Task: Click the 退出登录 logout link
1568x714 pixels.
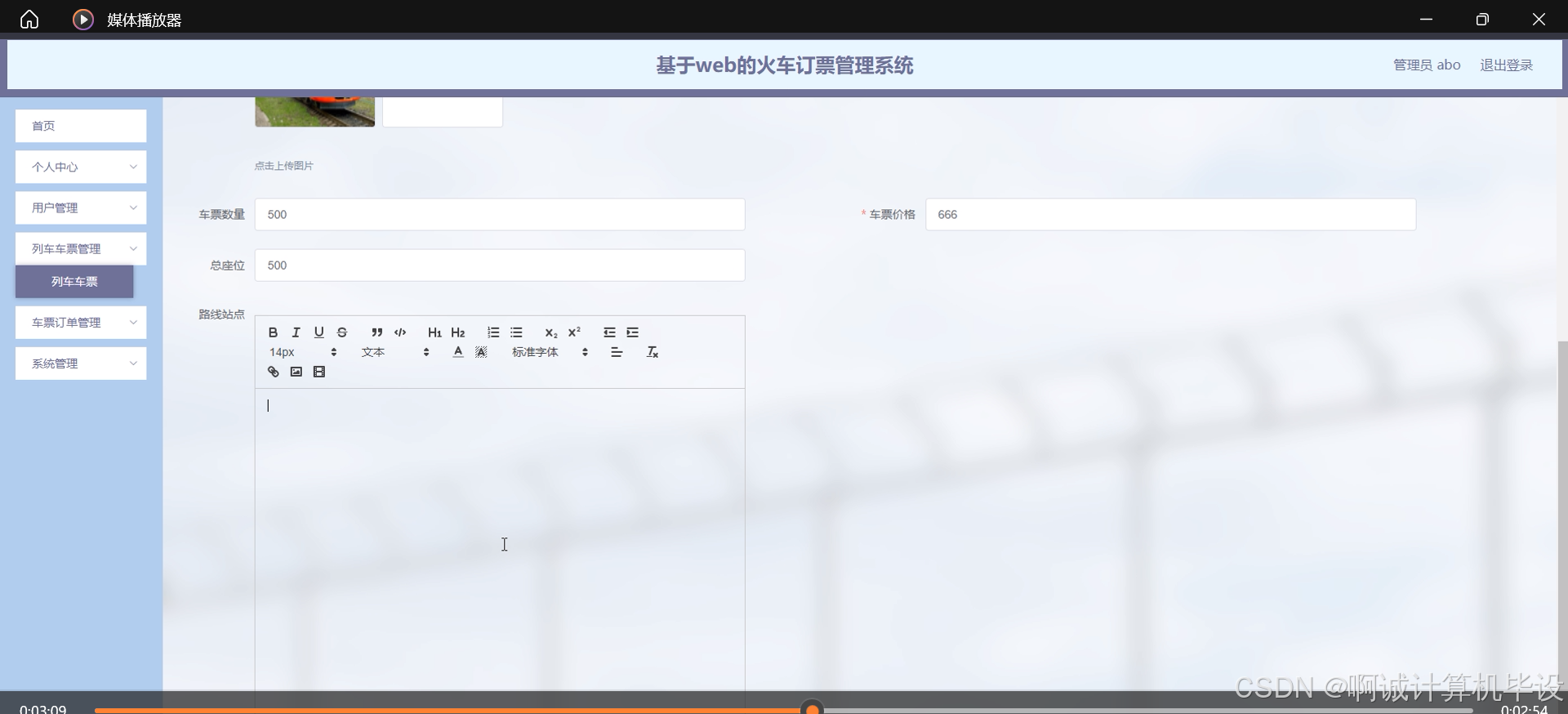Action: 1506,65
